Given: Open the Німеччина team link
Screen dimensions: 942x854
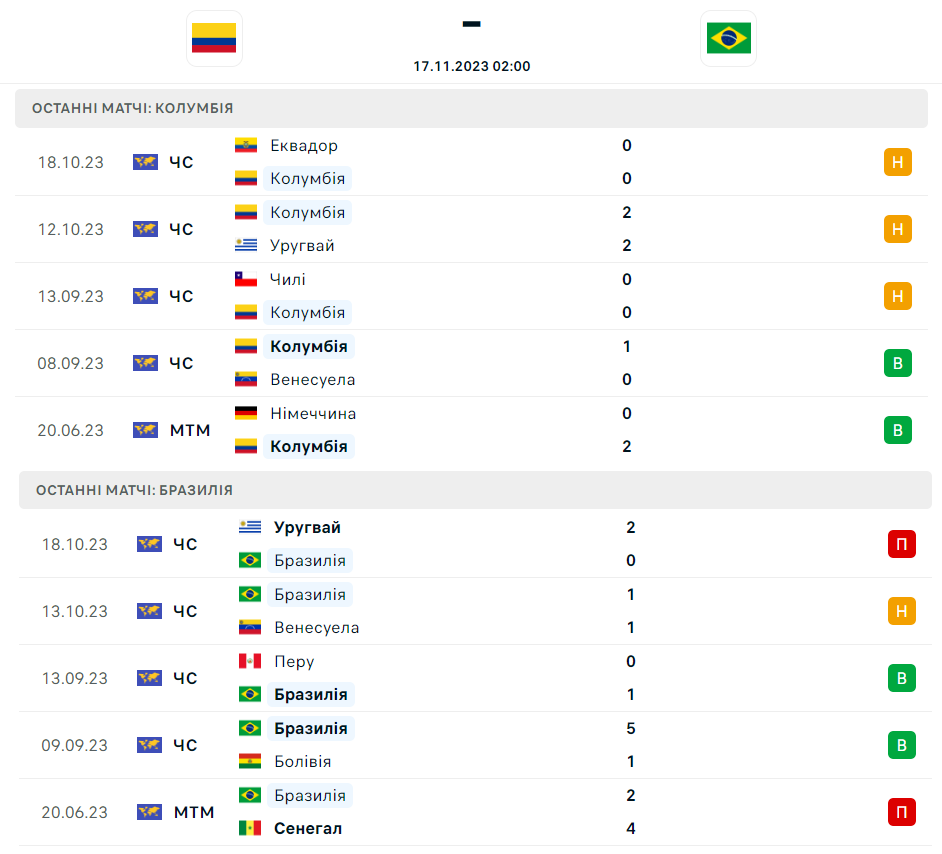Looking at the screenshot, I should (313, 413).
